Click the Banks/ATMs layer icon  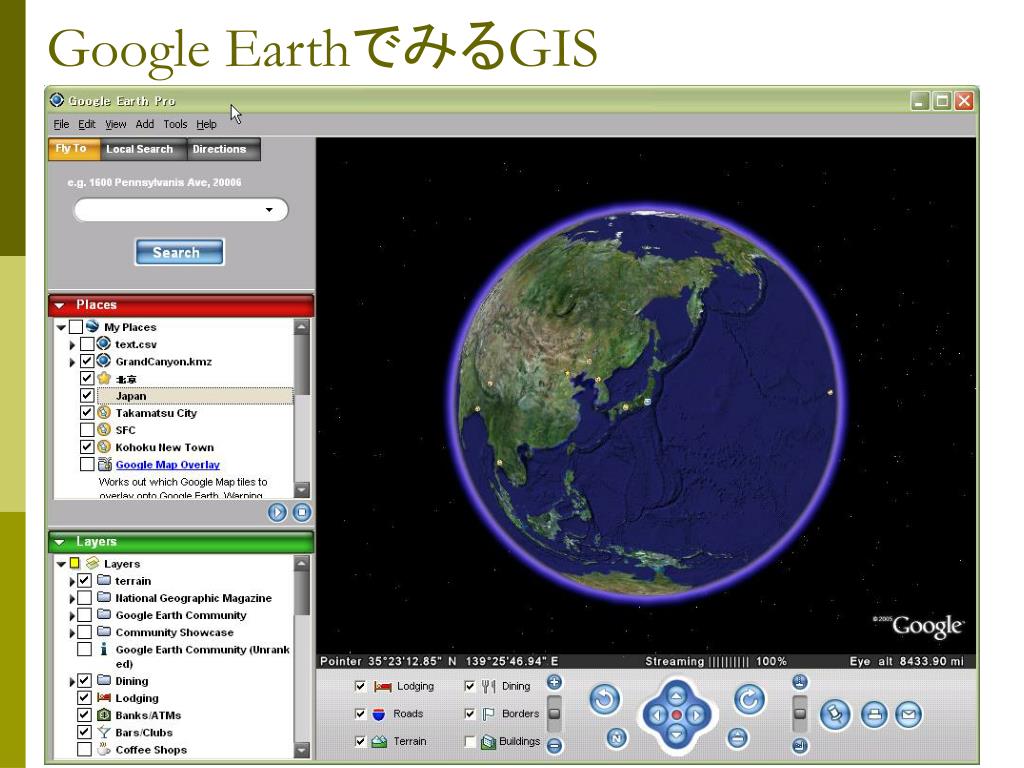(x=104, y=715)
